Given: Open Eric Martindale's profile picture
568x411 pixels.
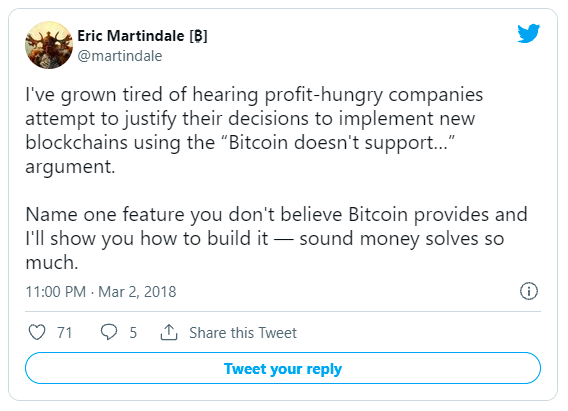Looking at the screenshot, I should click(x=49, y=45).
